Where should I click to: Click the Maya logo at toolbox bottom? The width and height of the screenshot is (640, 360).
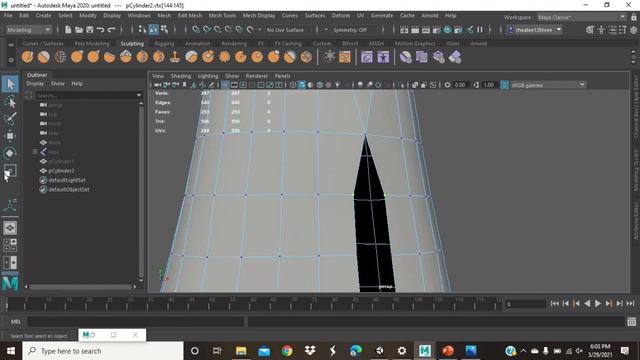click(x=10, y=283)
